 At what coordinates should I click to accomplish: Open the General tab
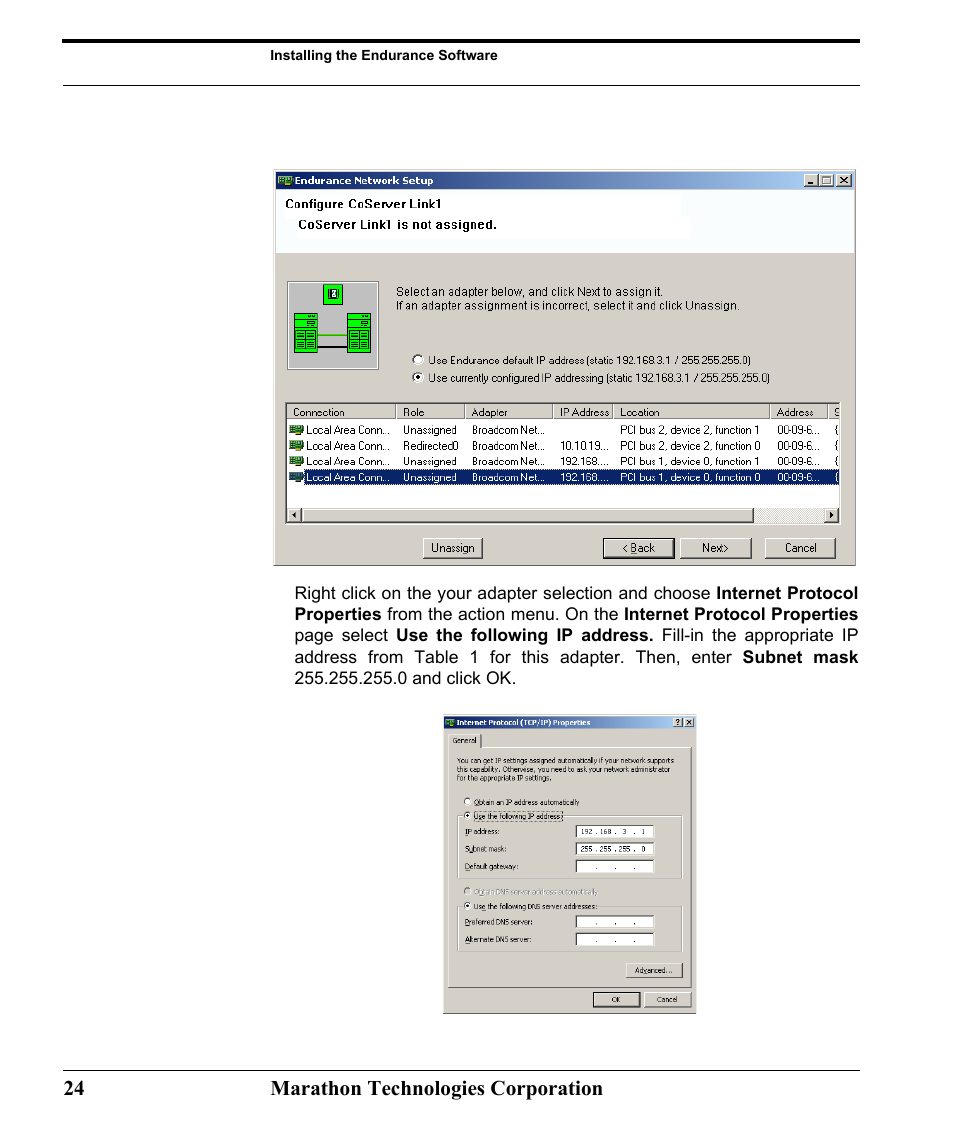465,740
